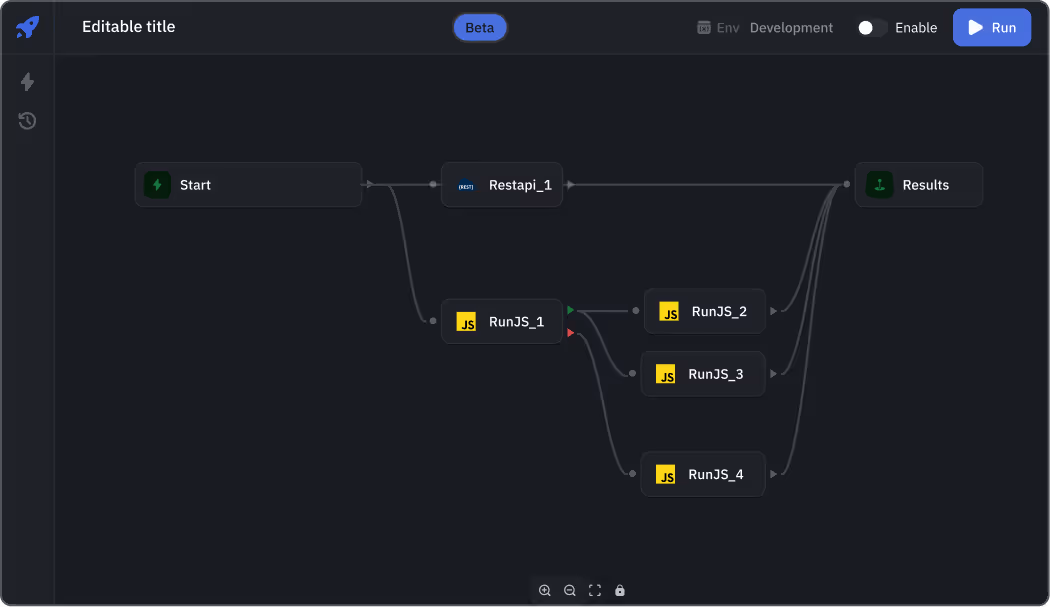Click the fit view icon
This screenshot has height=607, width=1050.
595,591
